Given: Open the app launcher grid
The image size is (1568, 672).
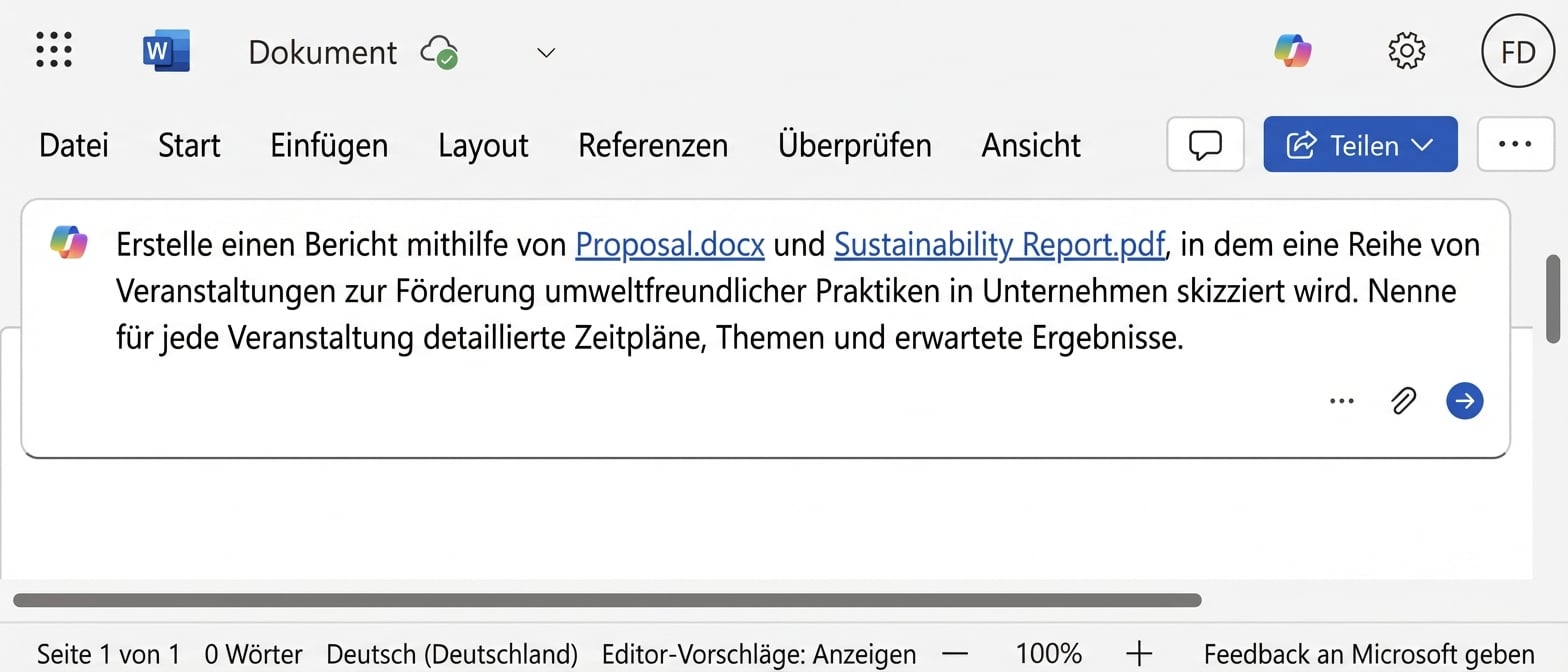Looking at the screenshot, I should 54,50.
